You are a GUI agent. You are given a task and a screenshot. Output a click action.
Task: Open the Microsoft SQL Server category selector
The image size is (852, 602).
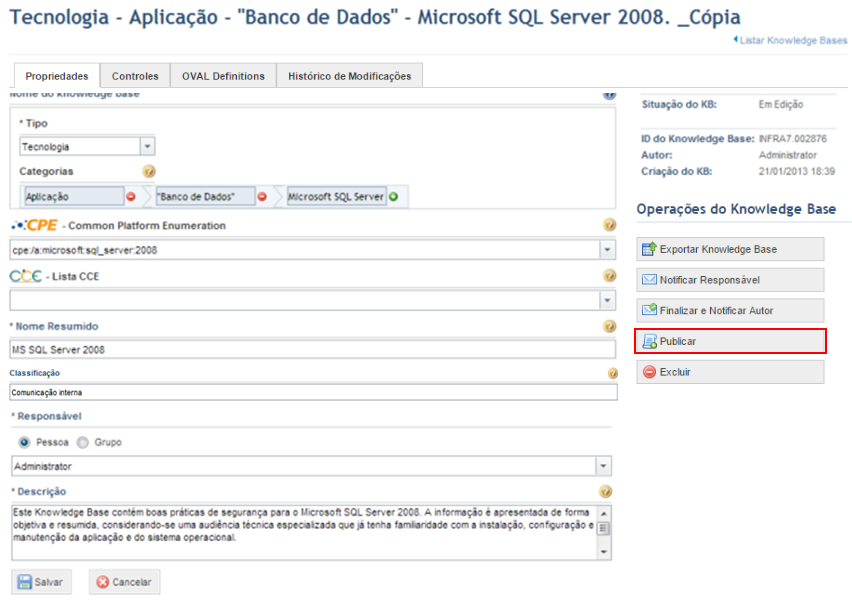[x=336, y=197]
